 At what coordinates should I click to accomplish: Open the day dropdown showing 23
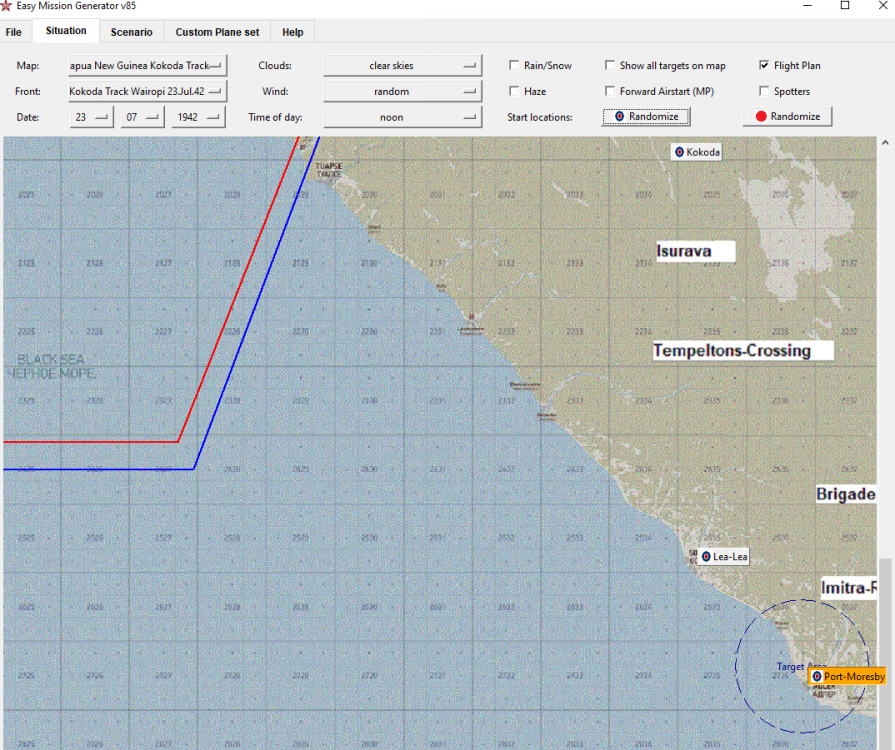(91, 117)
